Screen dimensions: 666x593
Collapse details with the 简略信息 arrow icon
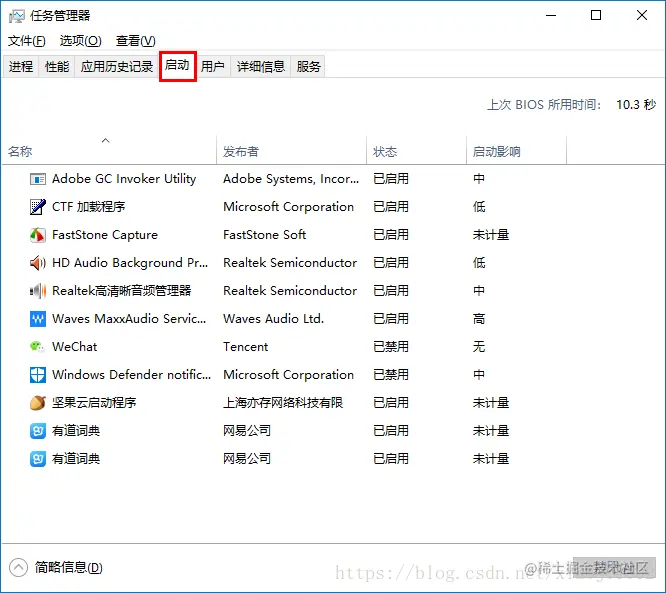18,568
